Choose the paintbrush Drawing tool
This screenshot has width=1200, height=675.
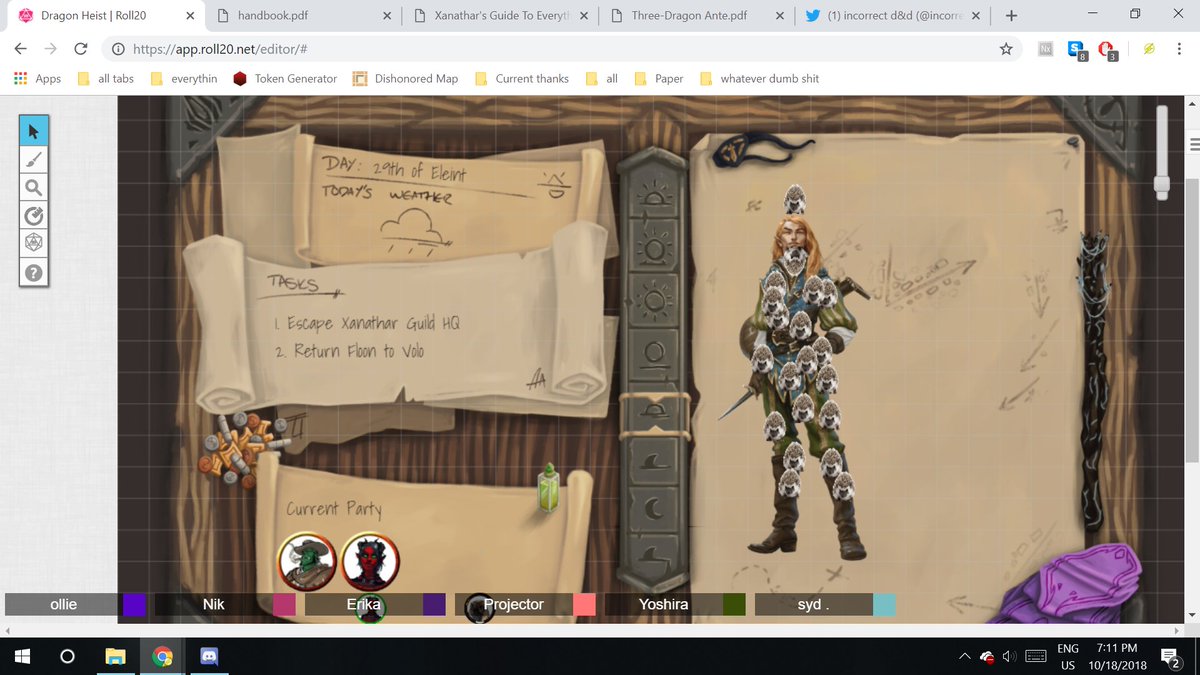(33, 159)
